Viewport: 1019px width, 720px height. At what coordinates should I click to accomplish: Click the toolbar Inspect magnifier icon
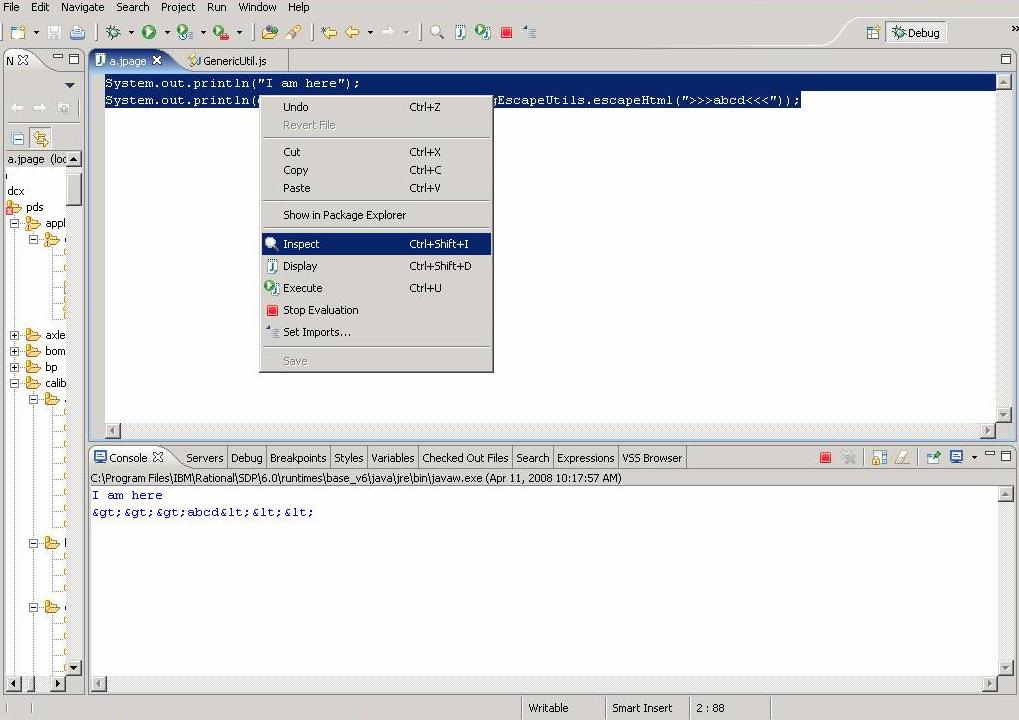(437, 32)
